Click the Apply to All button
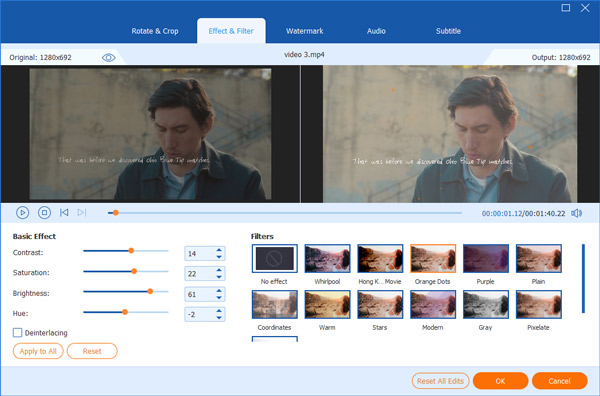This screenshot has width=600, height=396. [38, 351]
